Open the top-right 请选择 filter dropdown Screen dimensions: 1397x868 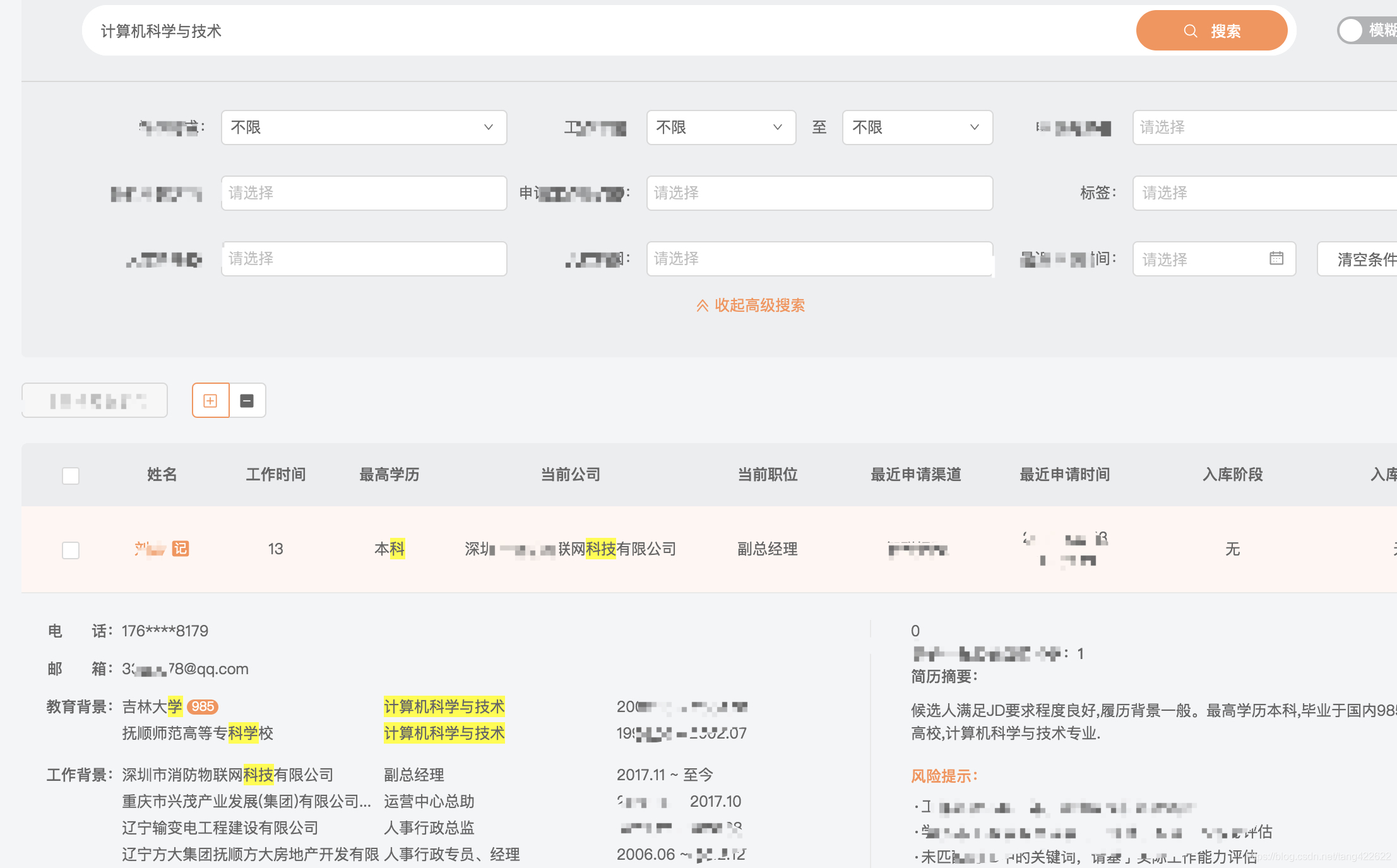[x=1264, y=128]
